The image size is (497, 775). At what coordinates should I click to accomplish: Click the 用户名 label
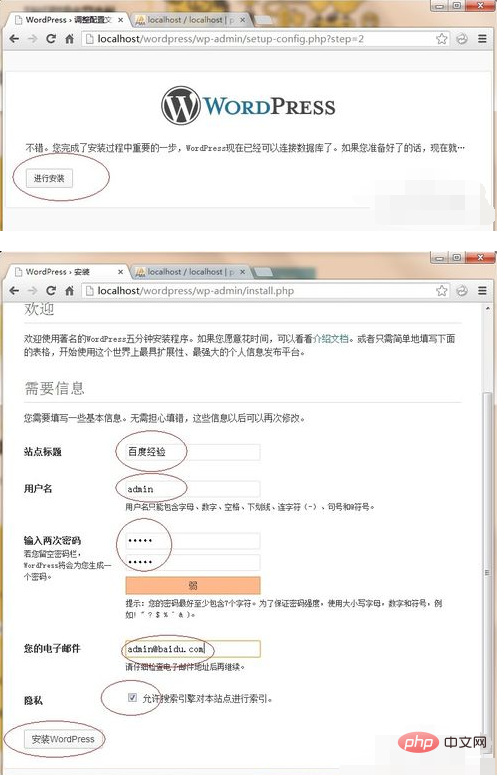click(38, 488)
